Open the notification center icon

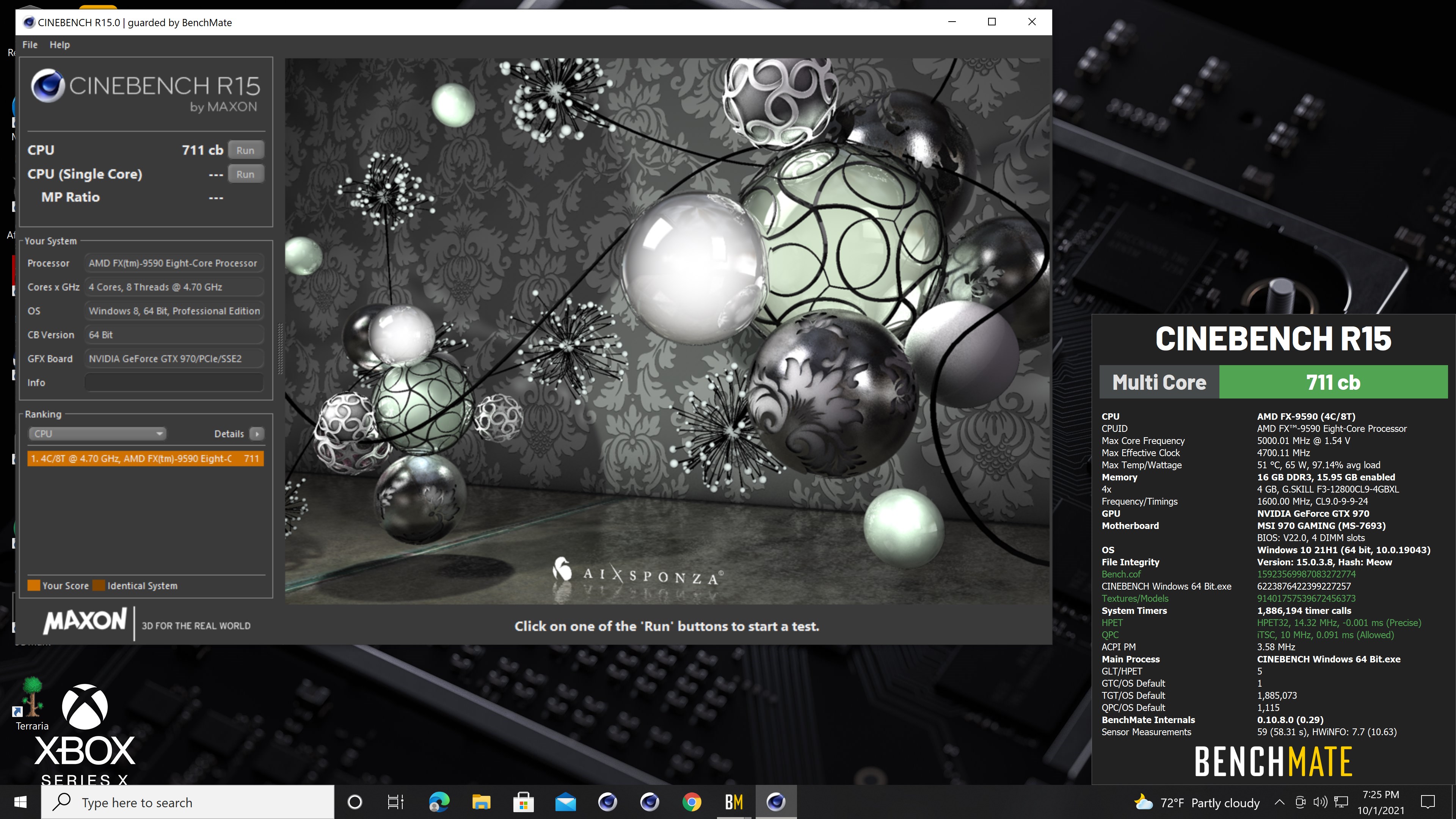point(1428,802)
